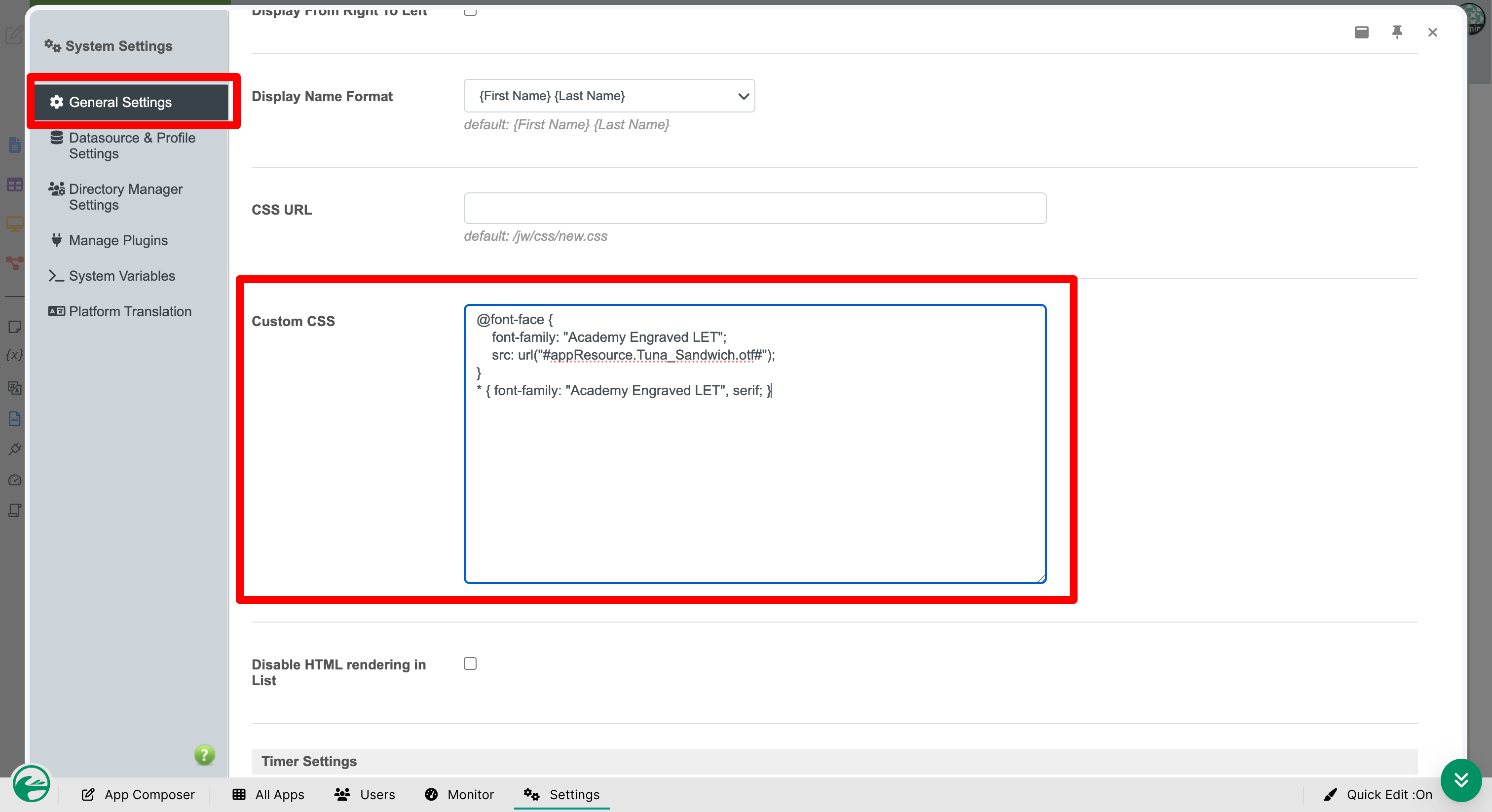Open General Settings in sidebar
Image resolution: width=1492 pixels, height=812 pixels.
click(x=131, y=102)
